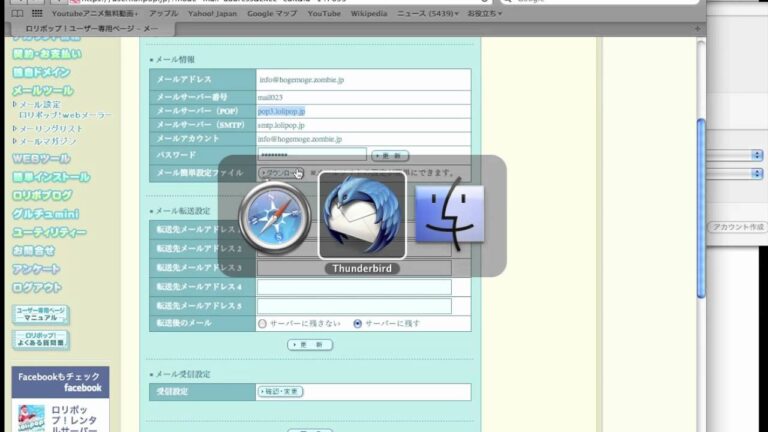Click the mail023 server number text

pos(270,97)
